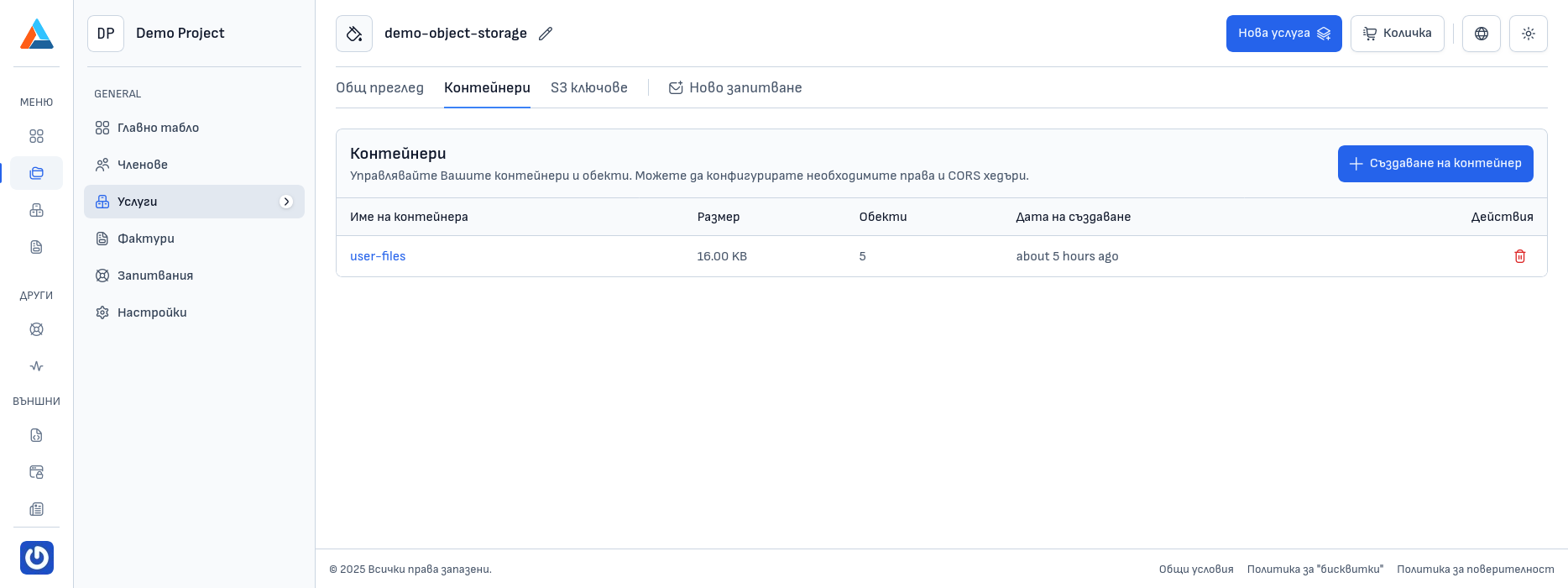Click the activity pulse icon in left rail

pyautogui.click(x=36, y=366)
